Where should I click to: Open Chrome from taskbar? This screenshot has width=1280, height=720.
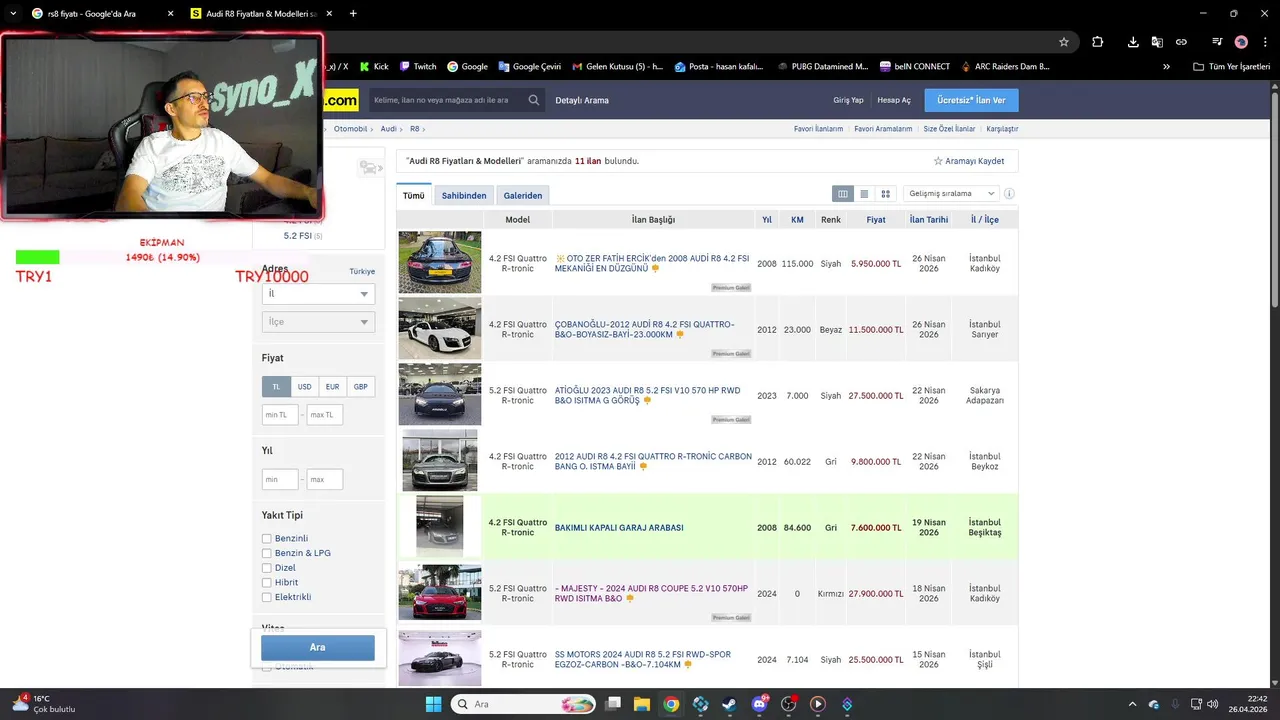pyautogui.click(x=671, y=704)
